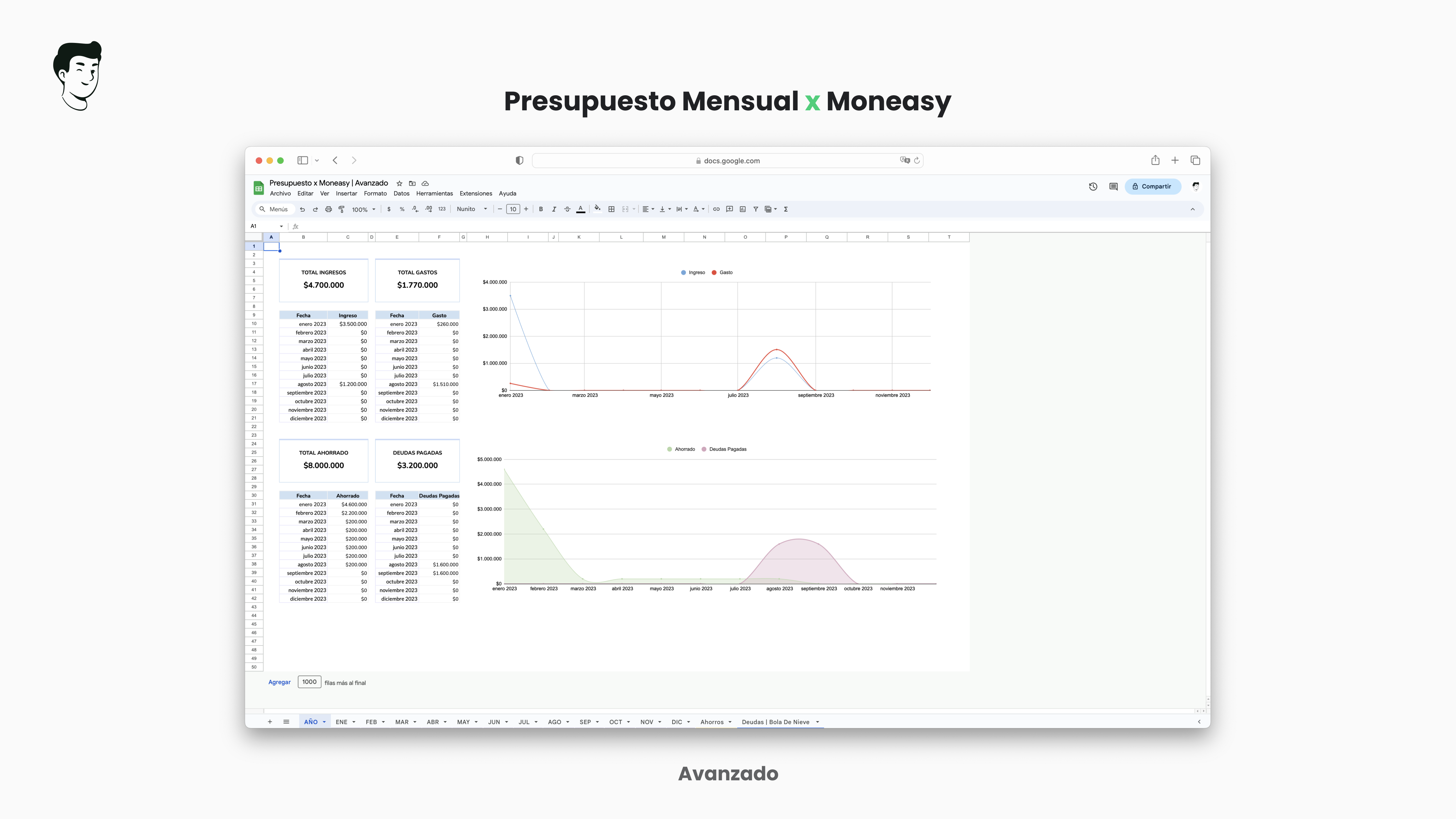Open the Editar menu
The width and height of the screenshot is (1456, 819).
click(305, 193)
